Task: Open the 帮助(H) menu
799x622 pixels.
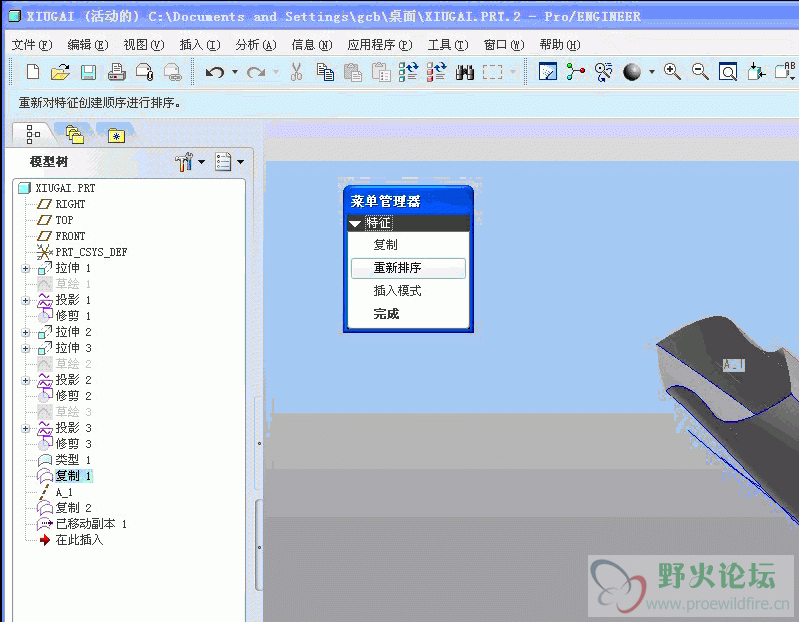Action: [560, 45]
